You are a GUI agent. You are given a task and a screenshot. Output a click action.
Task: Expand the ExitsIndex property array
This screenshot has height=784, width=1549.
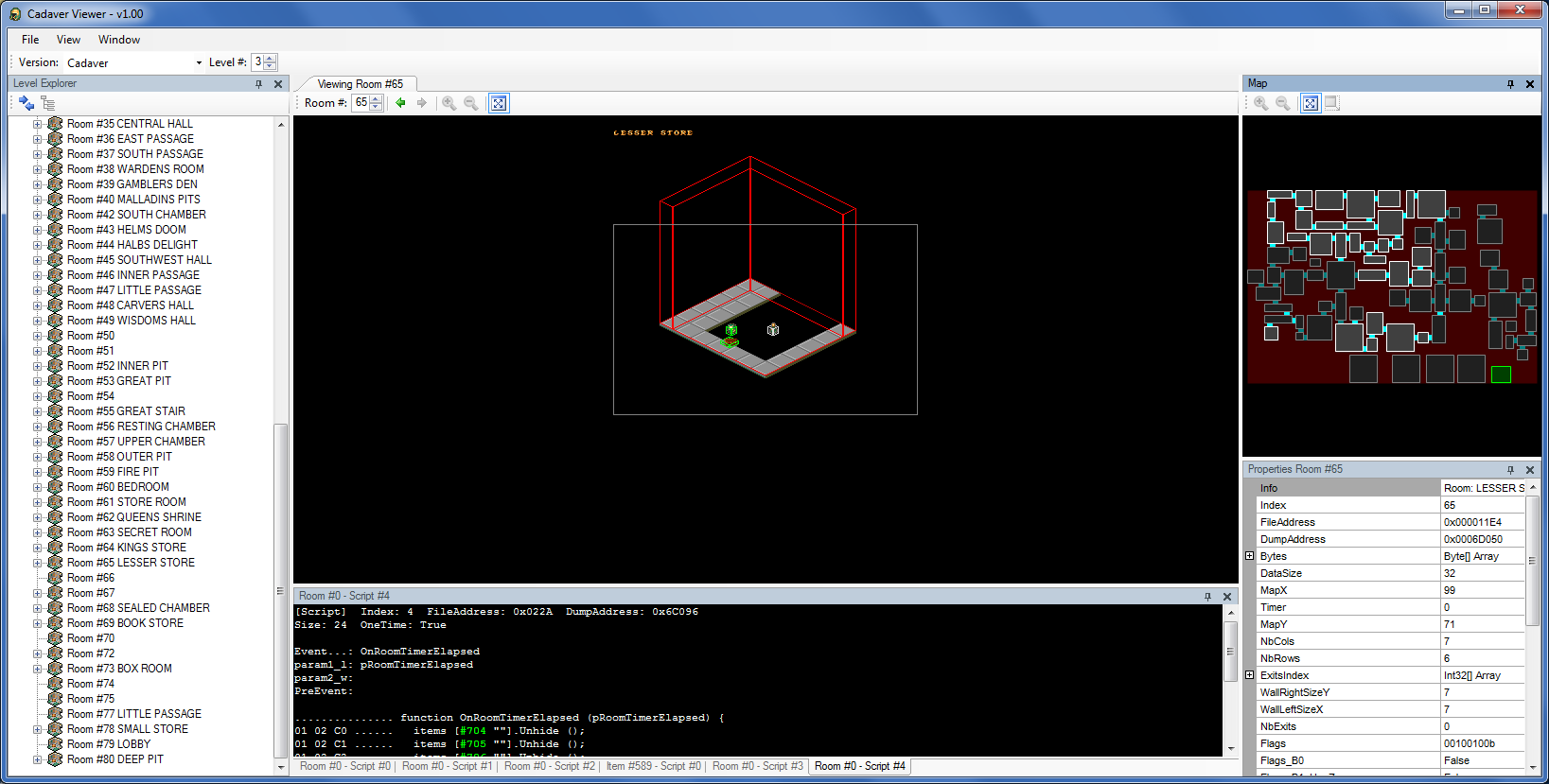pyautogui.click(x=1249, y=675)
